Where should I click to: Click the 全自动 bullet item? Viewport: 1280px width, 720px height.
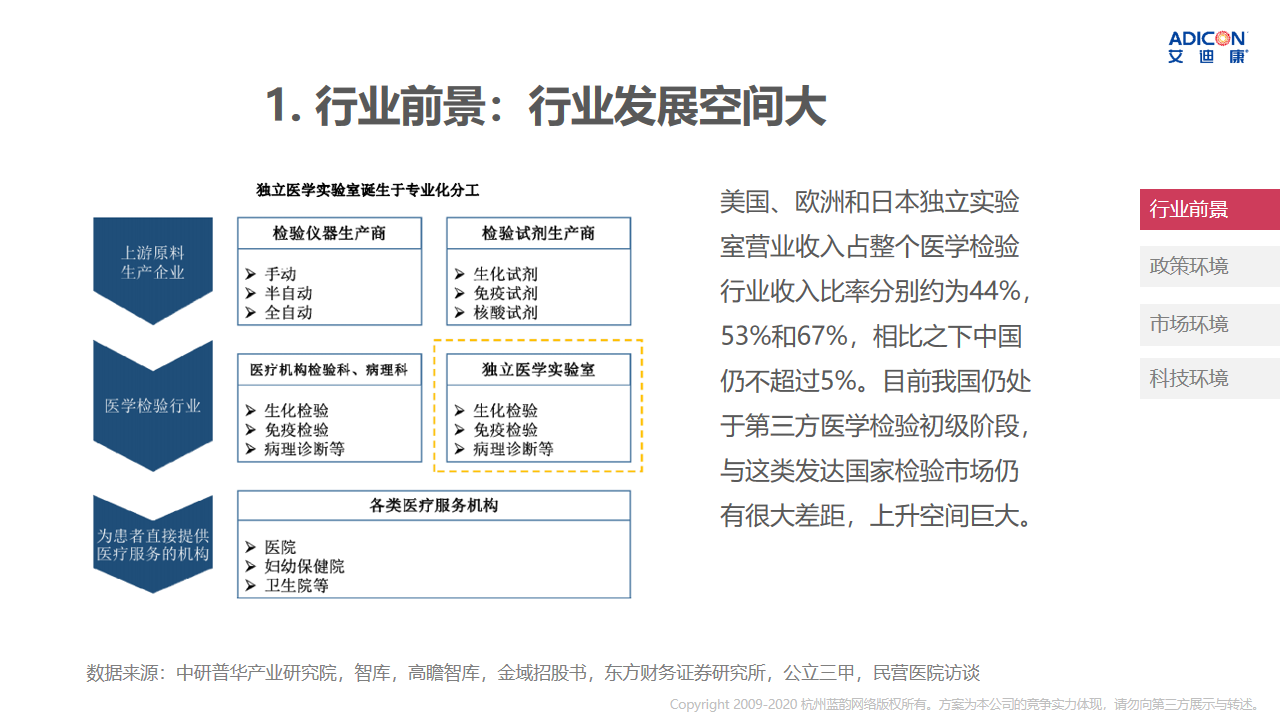click(x=288, y=312)
